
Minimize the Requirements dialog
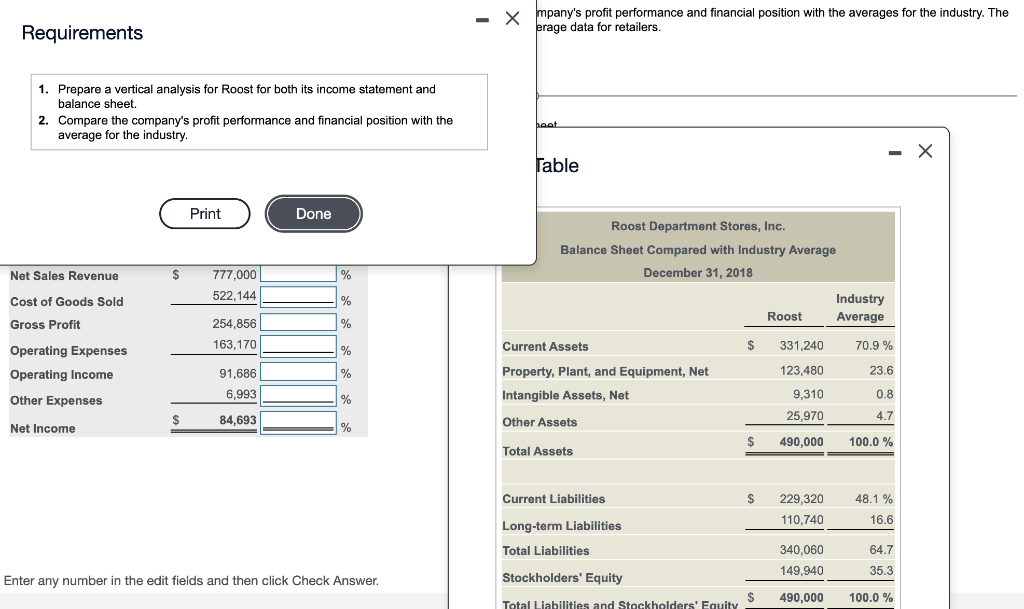click(x=482, y=20)
